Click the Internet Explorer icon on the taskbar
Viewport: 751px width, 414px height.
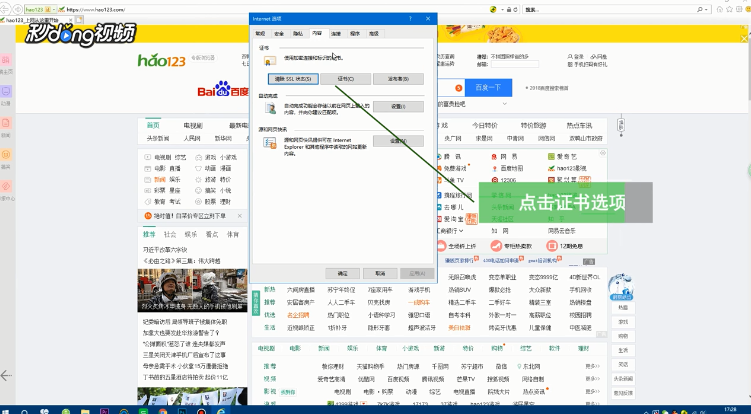tap(221, 411)
